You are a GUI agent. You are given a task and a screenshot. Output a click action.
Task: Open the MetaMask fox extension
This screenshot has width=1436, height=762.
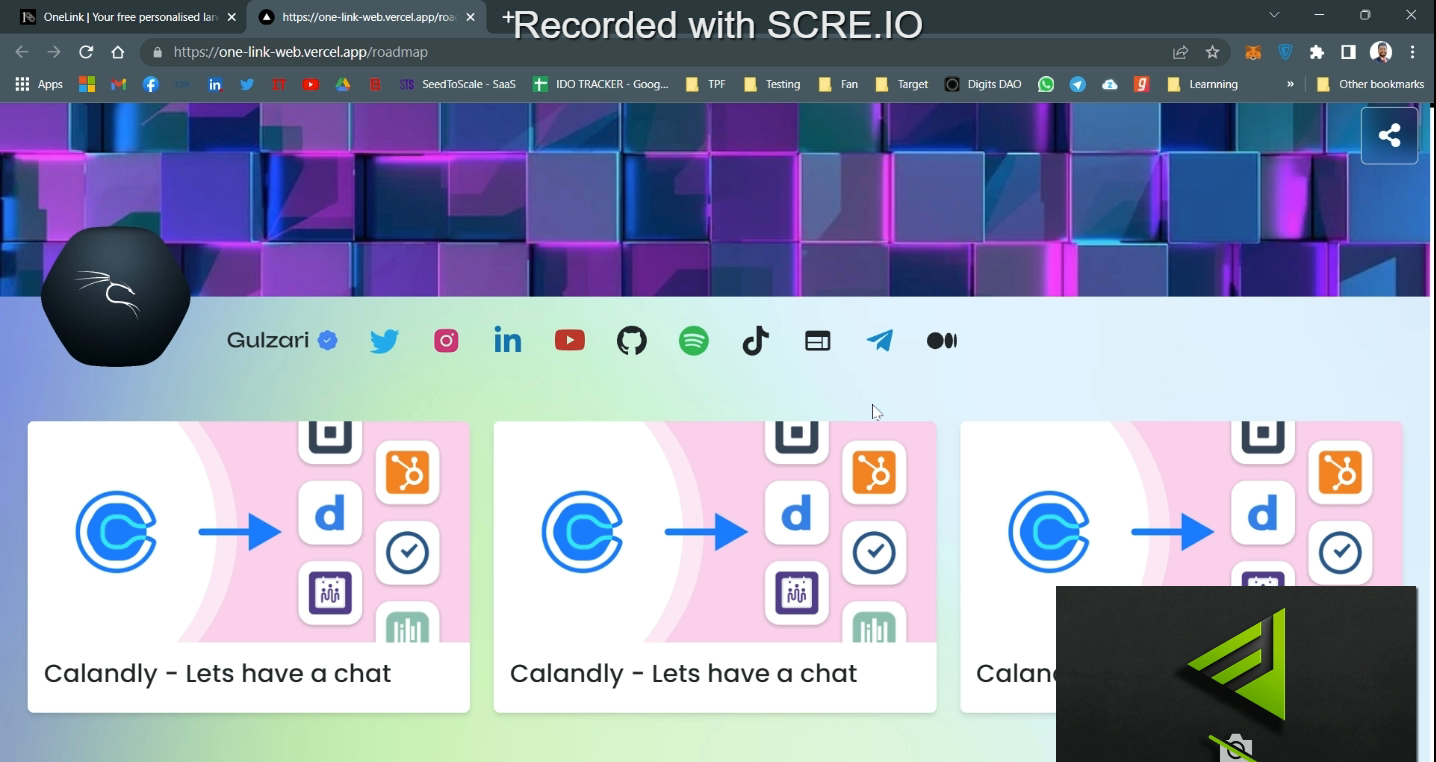(1253, 52)
